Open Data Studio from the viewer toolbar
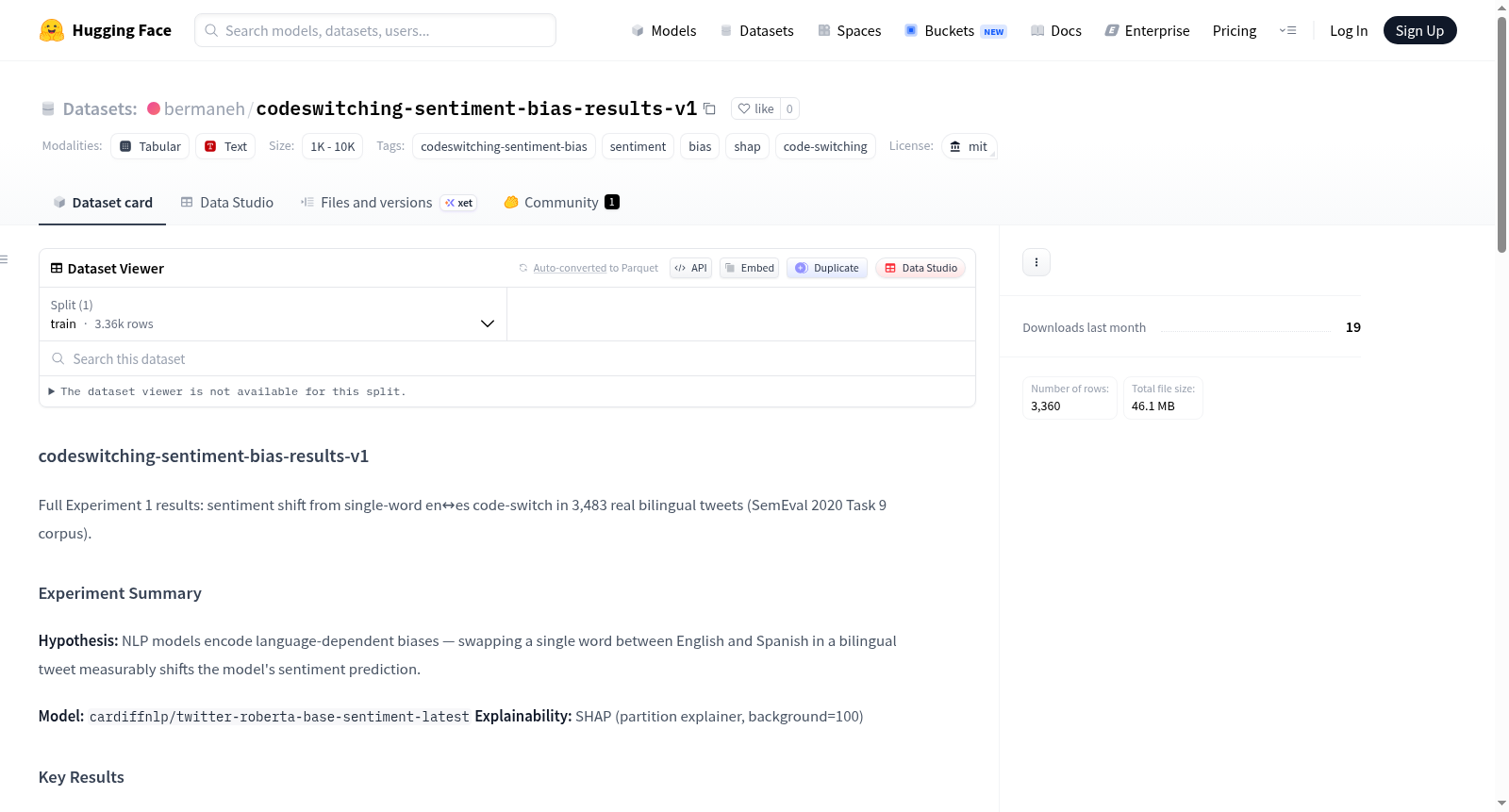This screenshot has width=1509, height=812. point(920,268)
